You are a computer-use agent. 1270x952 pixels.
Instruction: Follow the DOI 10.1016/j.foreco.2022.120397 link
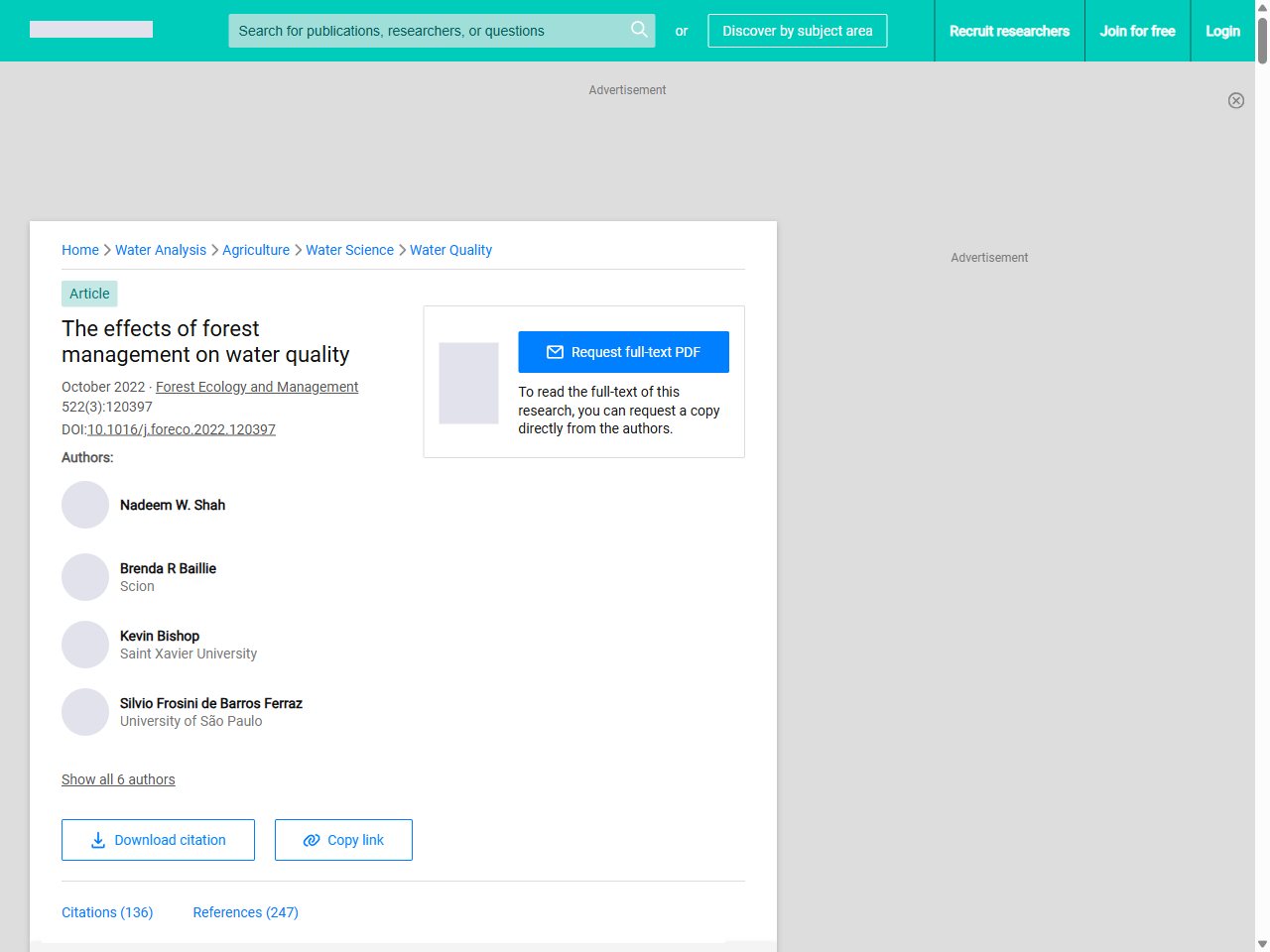182,429
